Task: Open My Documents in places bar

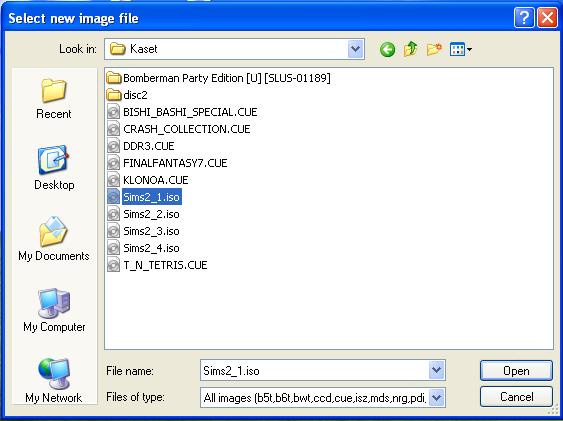Action: pyautogui.click(x=54, y=239)
